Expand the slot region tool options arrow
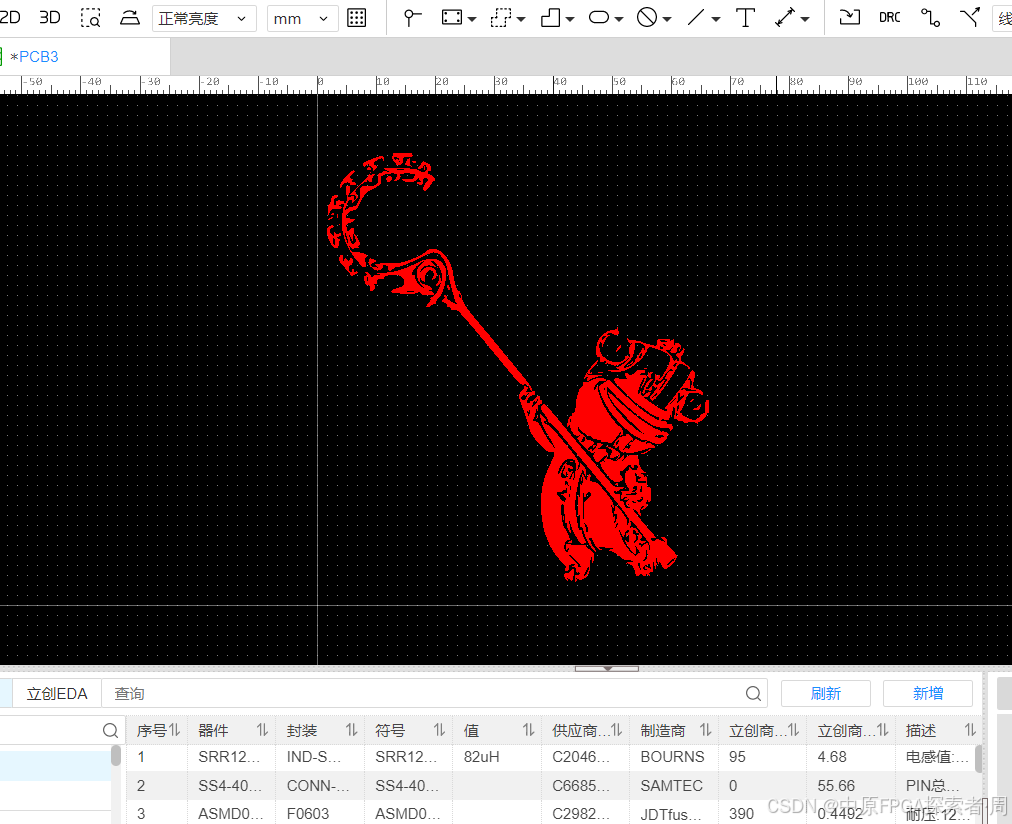The image size is (1012, 824). coord(619,19)
